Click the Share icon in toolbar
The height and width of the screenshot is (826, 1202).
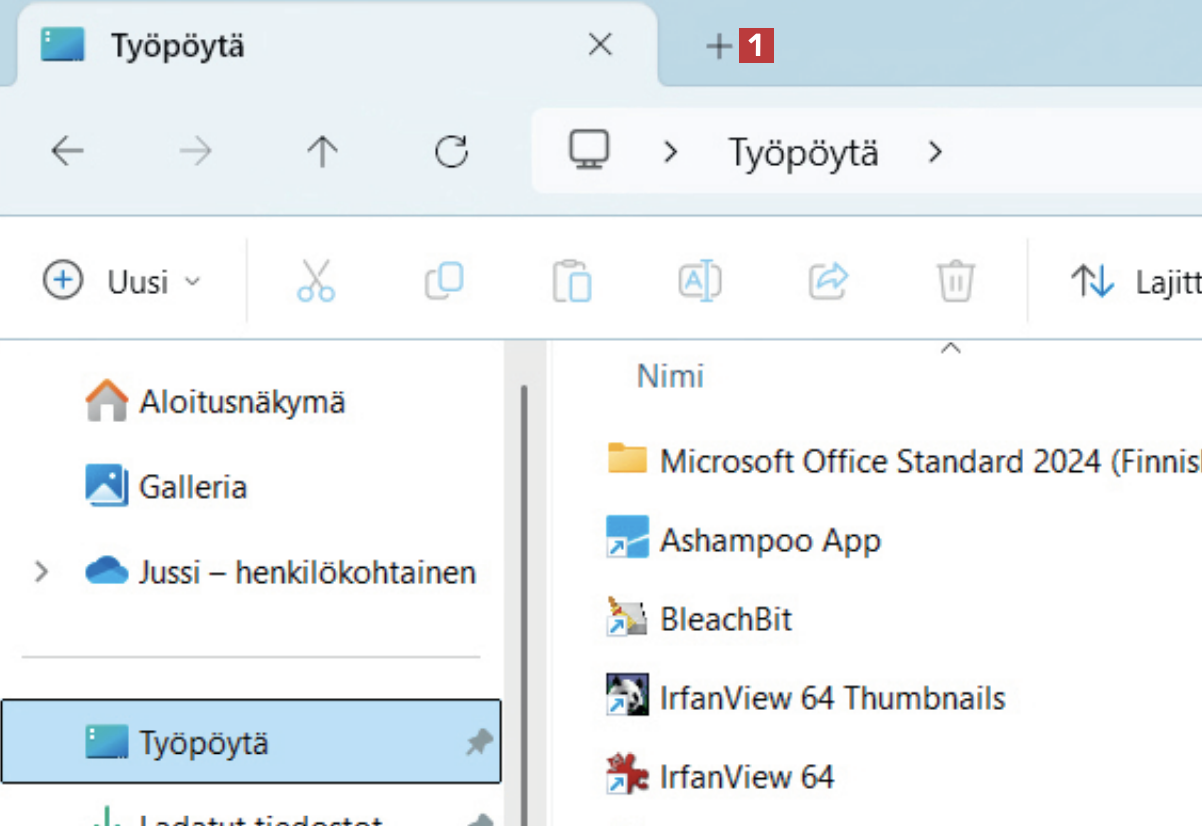tap(828, 281)
